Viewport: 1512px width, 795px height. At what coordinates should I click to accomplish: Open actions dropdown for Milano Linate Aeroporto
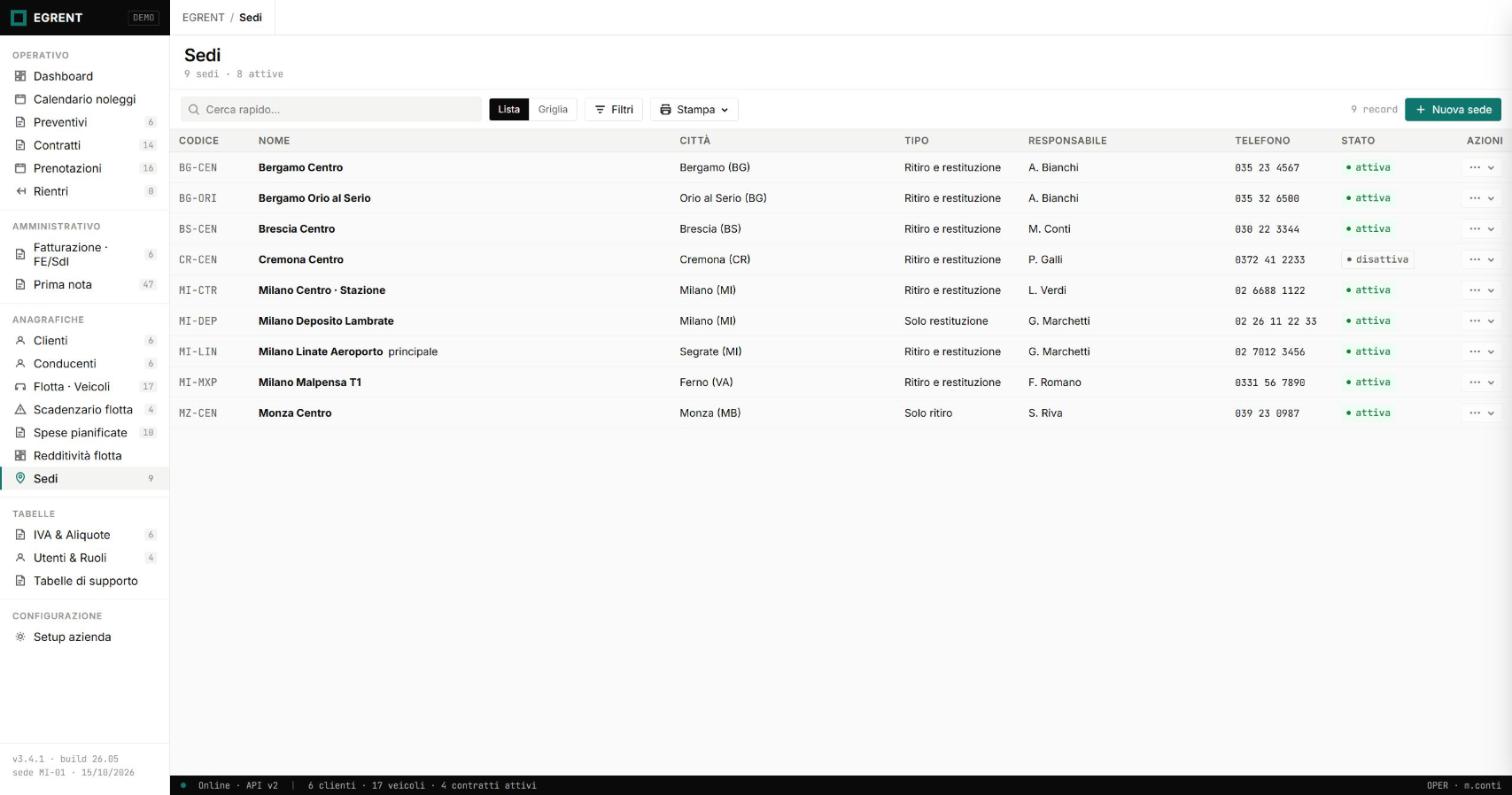click(x=1481, y=352)
